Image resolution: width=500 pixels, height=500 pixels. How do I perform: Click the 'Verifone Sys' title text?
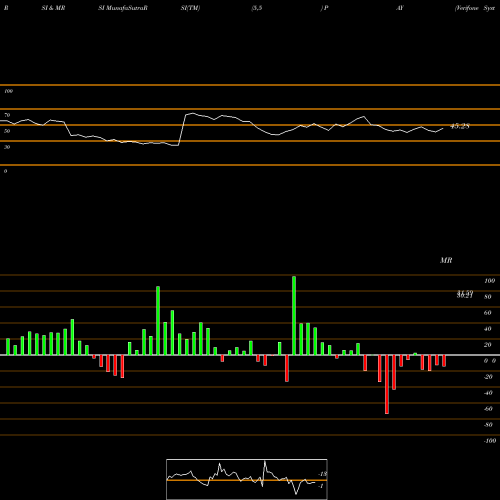click(x=475, y=8)
